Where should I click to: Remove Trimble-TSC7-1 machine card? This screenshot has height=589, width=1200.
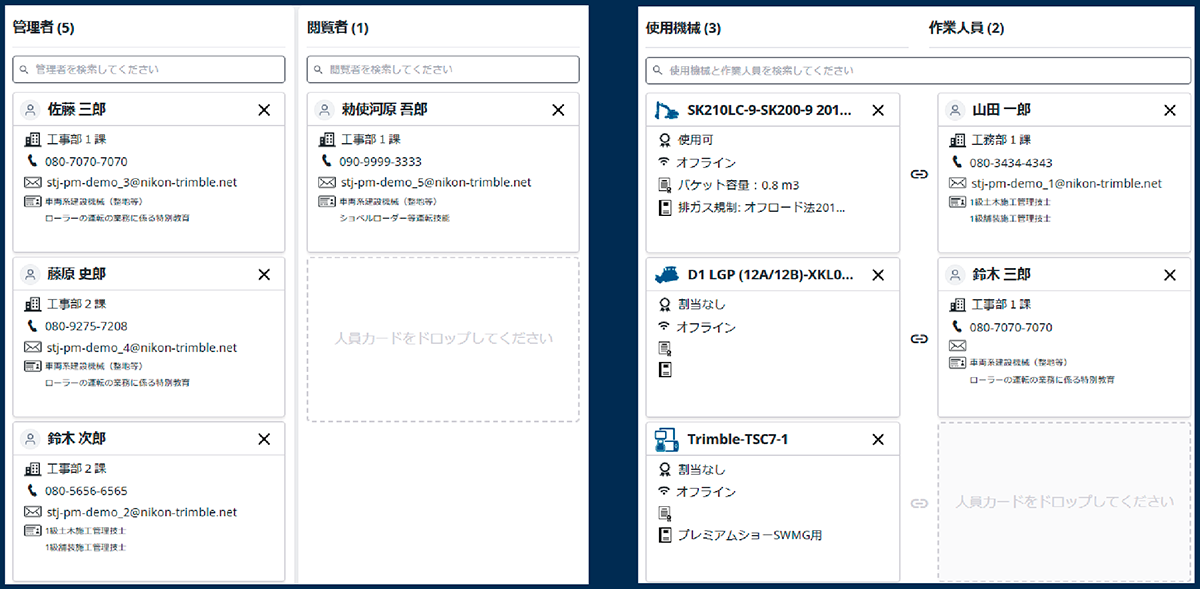878,439
